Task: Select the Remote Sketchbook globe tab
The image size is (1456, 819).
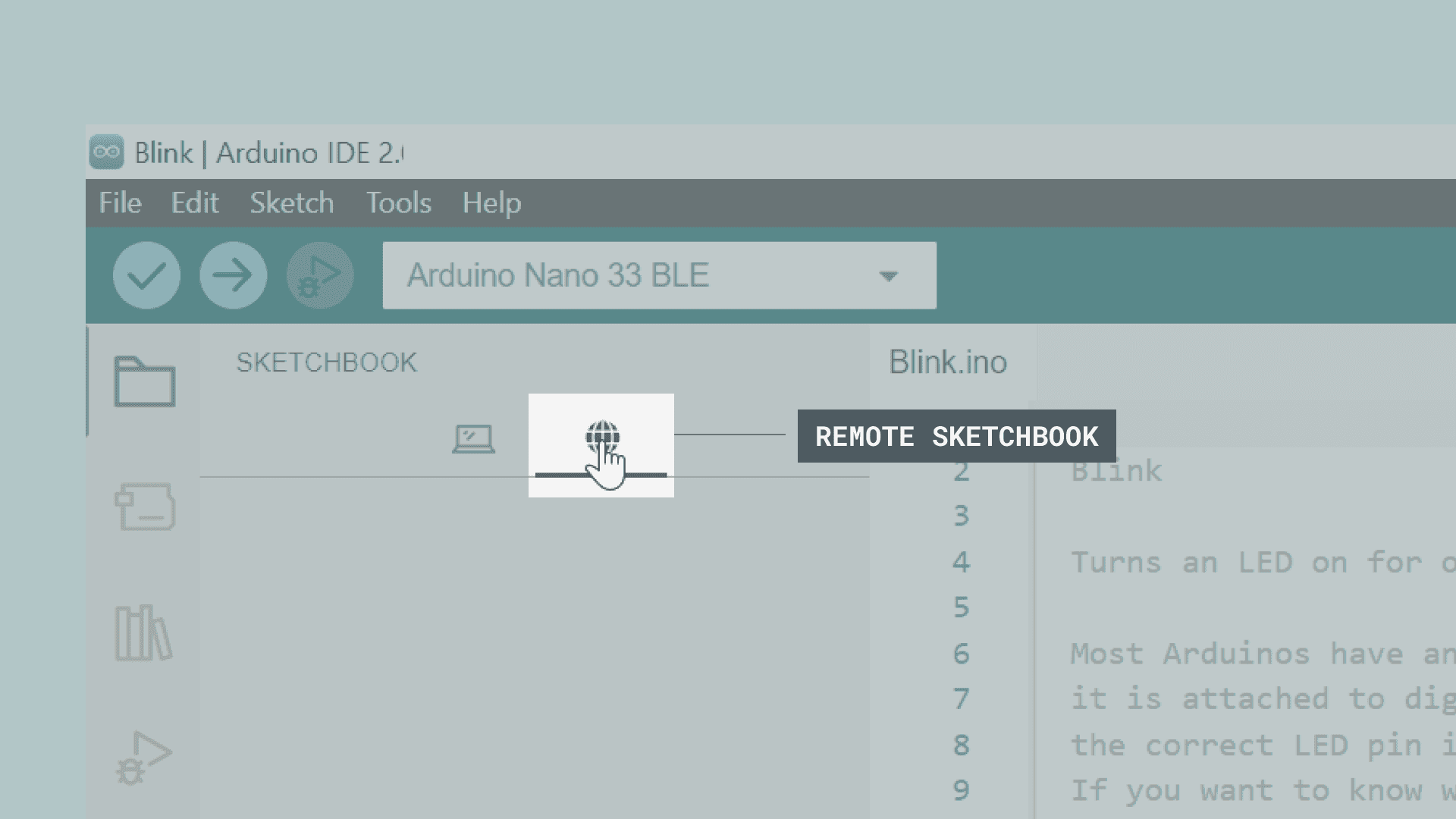Action: pos(601,440)
